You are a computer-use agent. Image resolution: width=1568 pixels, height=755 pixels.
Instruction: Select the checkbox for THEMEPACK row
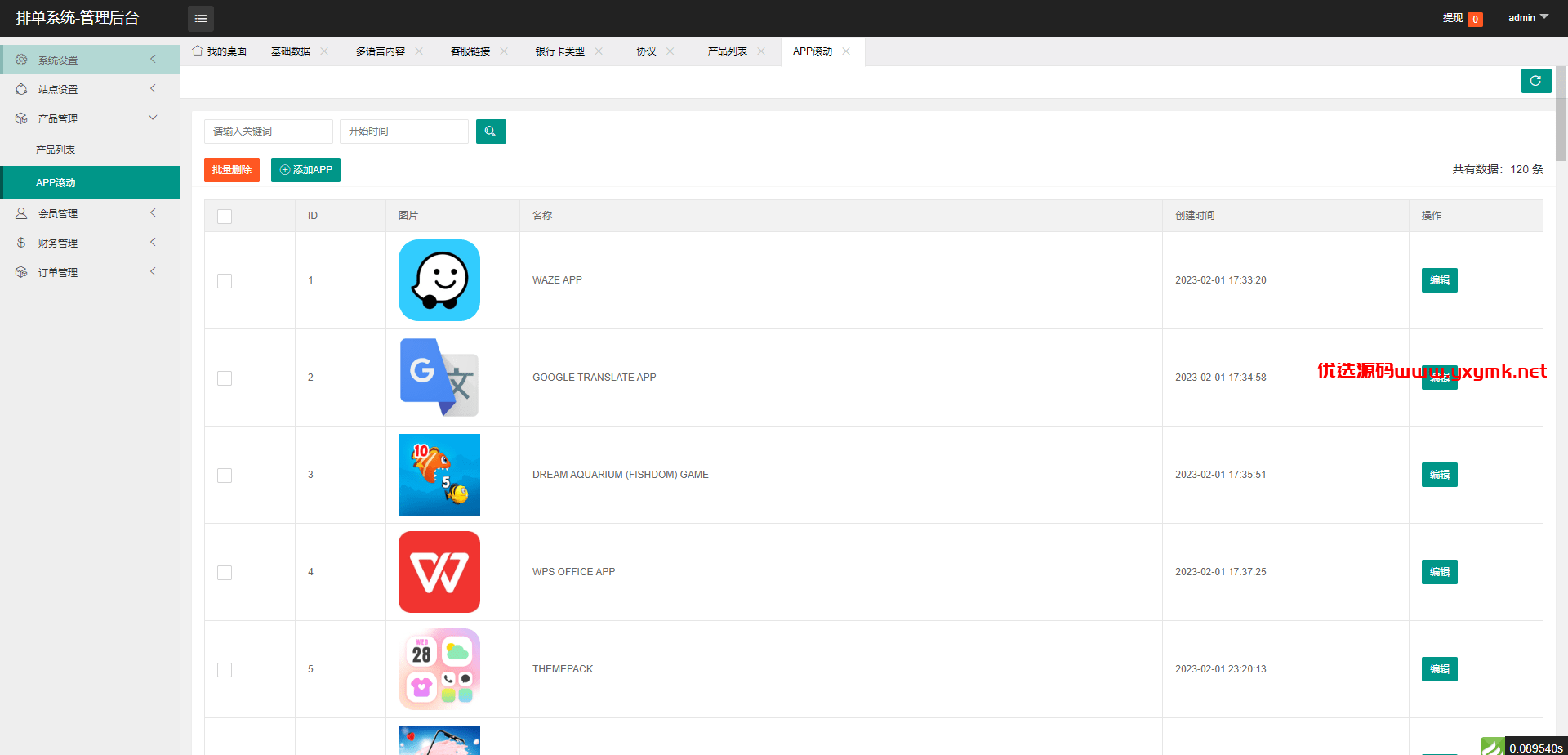coord(225,670)
